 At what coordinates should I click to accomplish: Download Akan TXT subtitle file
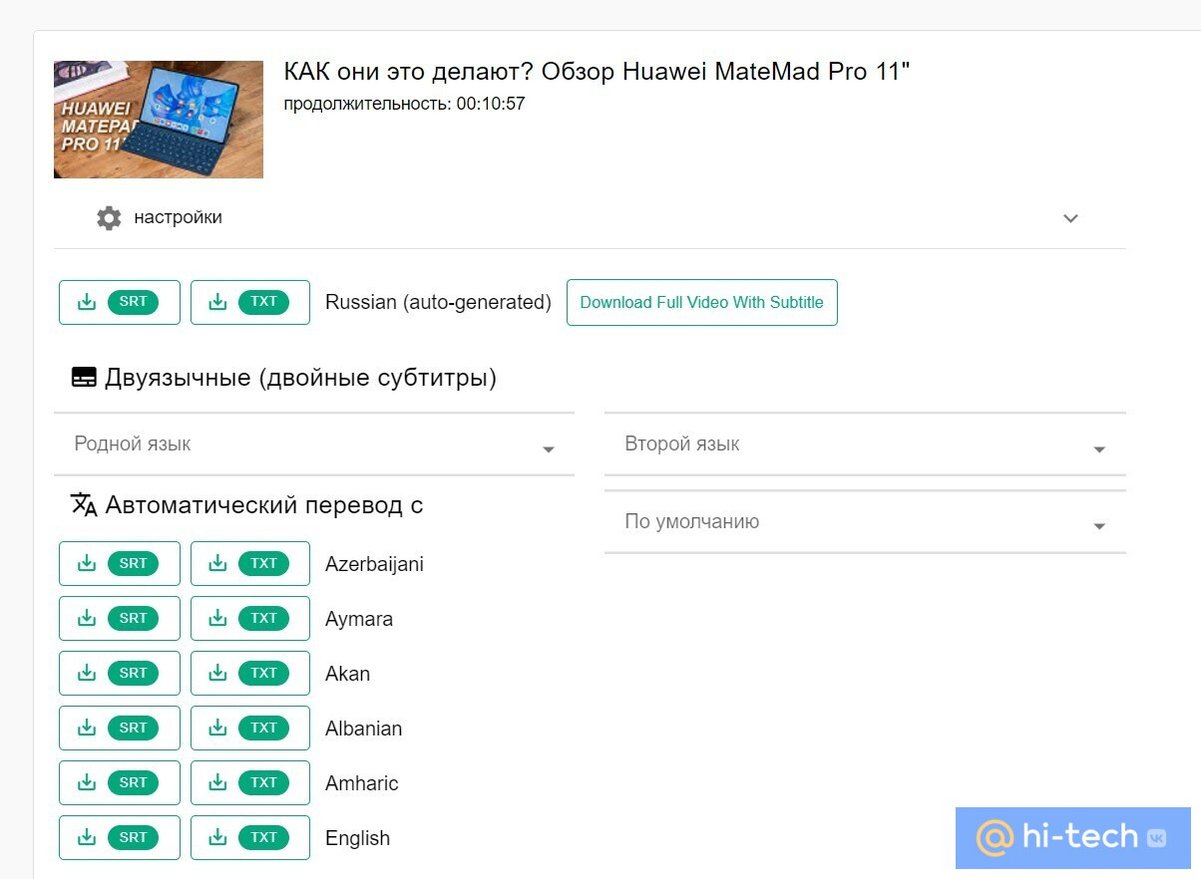click(x=250, y=673)
